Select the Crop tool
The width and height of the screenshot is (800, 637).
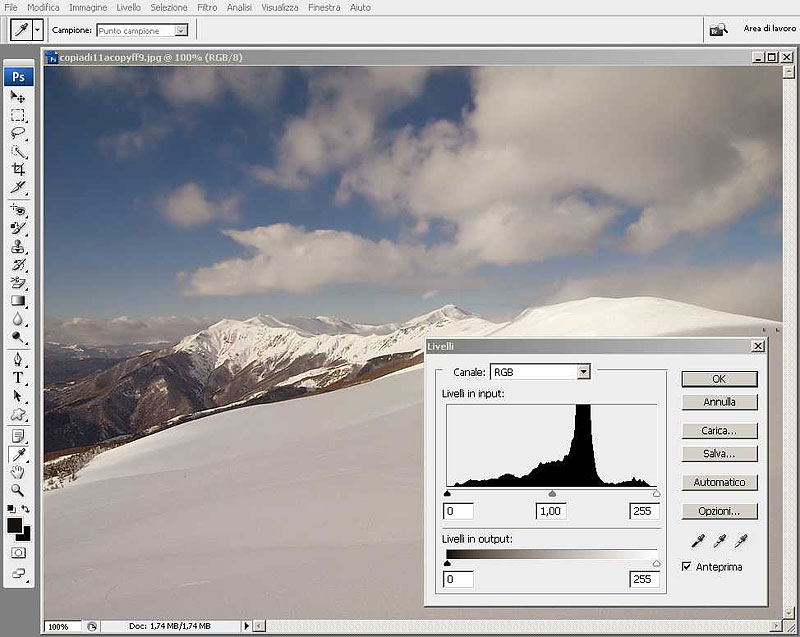pyautogui.click(x=18, y=170)
